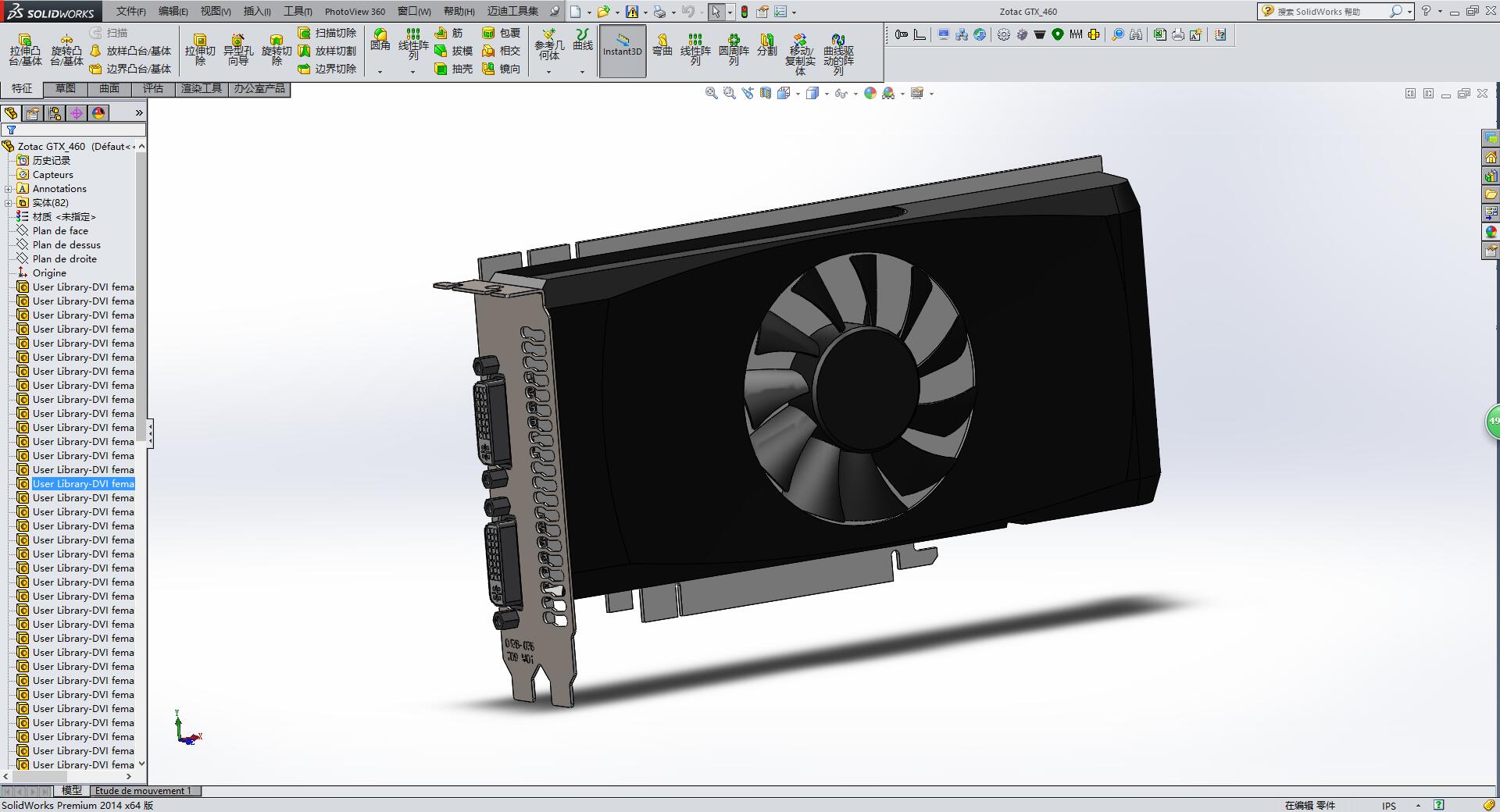Open the 插入(I) menu
The image size is (1500, 812).
click(257, 12)
